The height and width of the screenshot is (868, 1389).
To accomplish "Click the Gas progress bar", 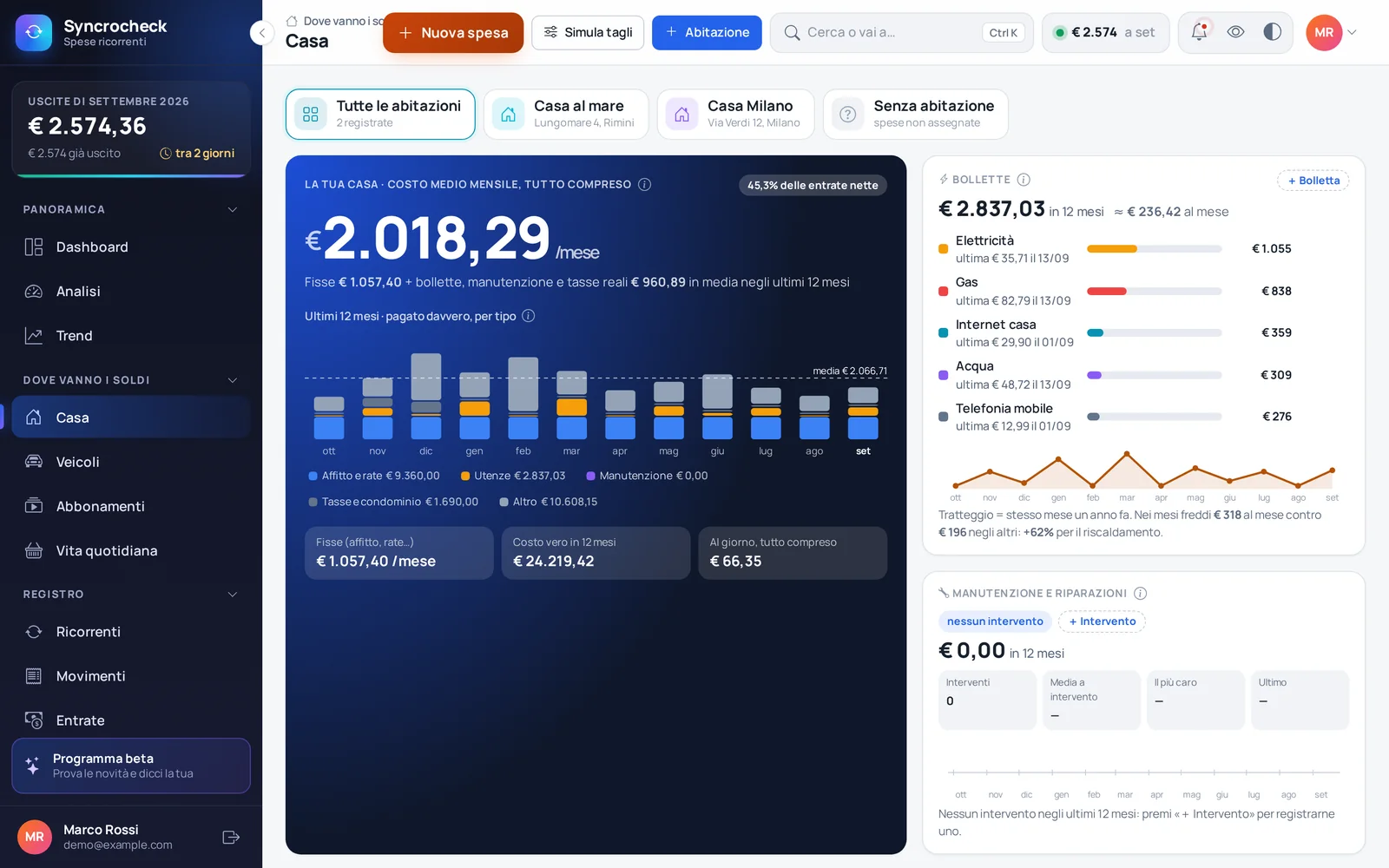I will pyautogui.click(x=1154, y=292).
